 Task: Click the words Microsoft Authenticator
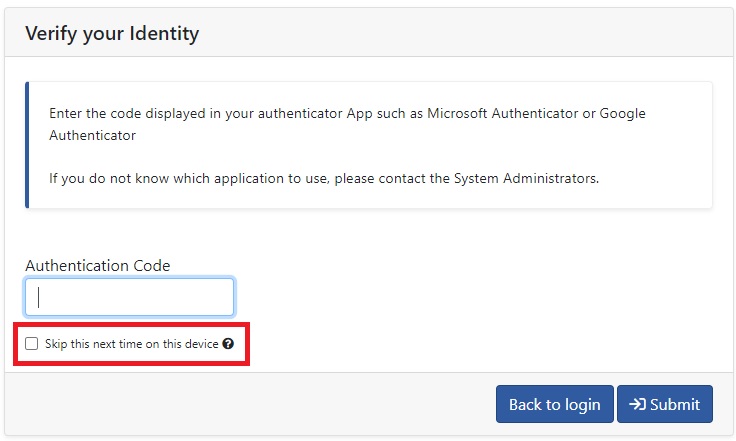[503, 114]
